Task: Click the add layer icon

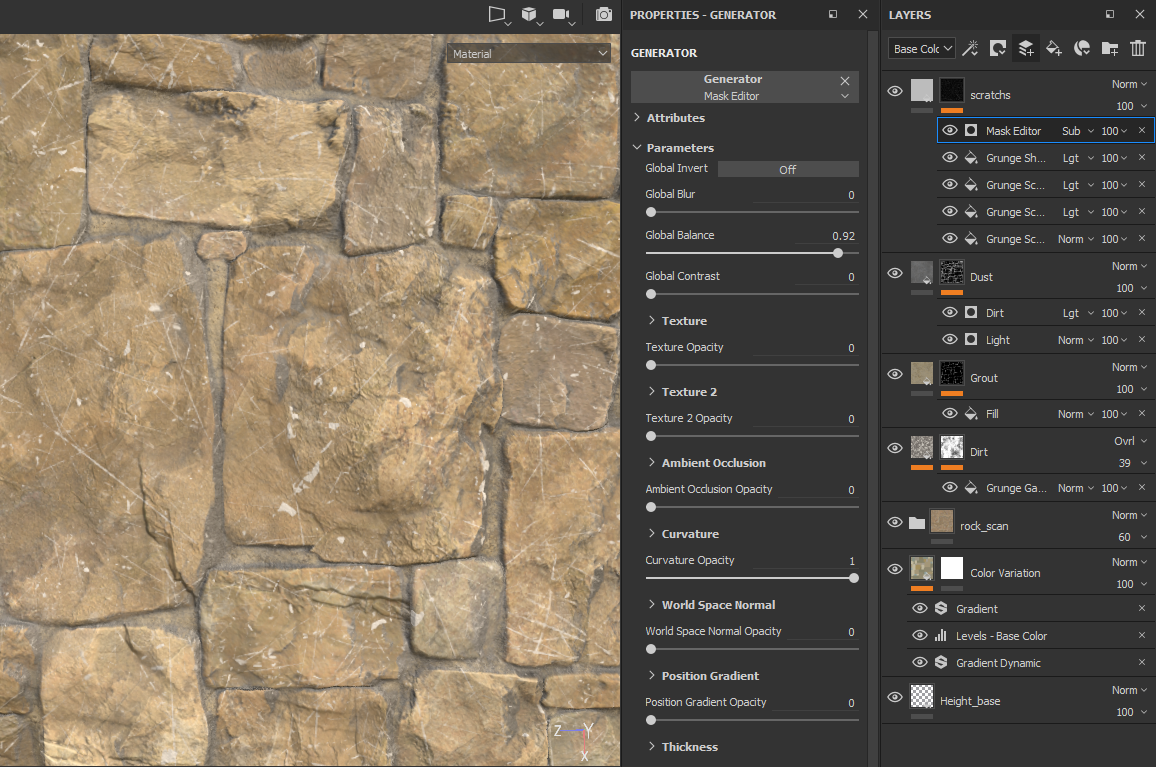Action: coord(1025,48)
